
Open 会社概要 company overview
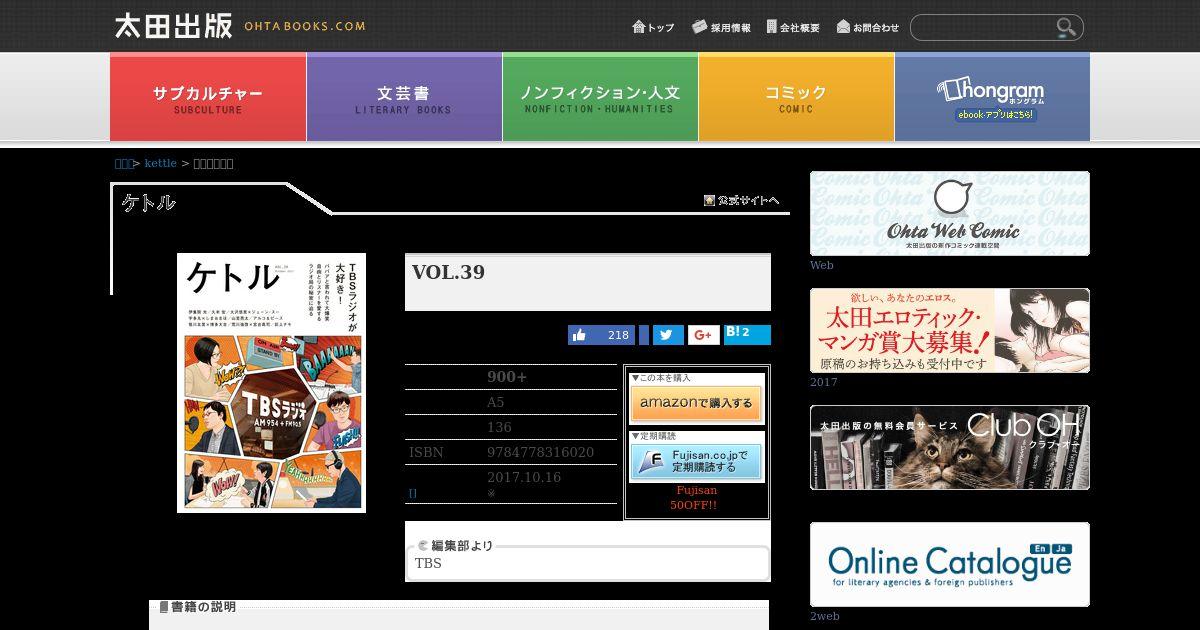click(x=794, y=27)
